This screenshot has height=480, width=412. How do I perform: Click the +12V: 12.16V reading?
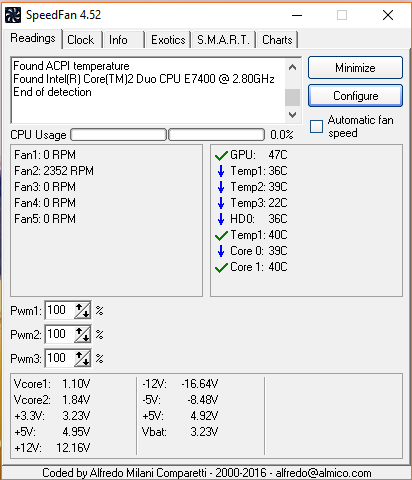click(x=52, y=448)
